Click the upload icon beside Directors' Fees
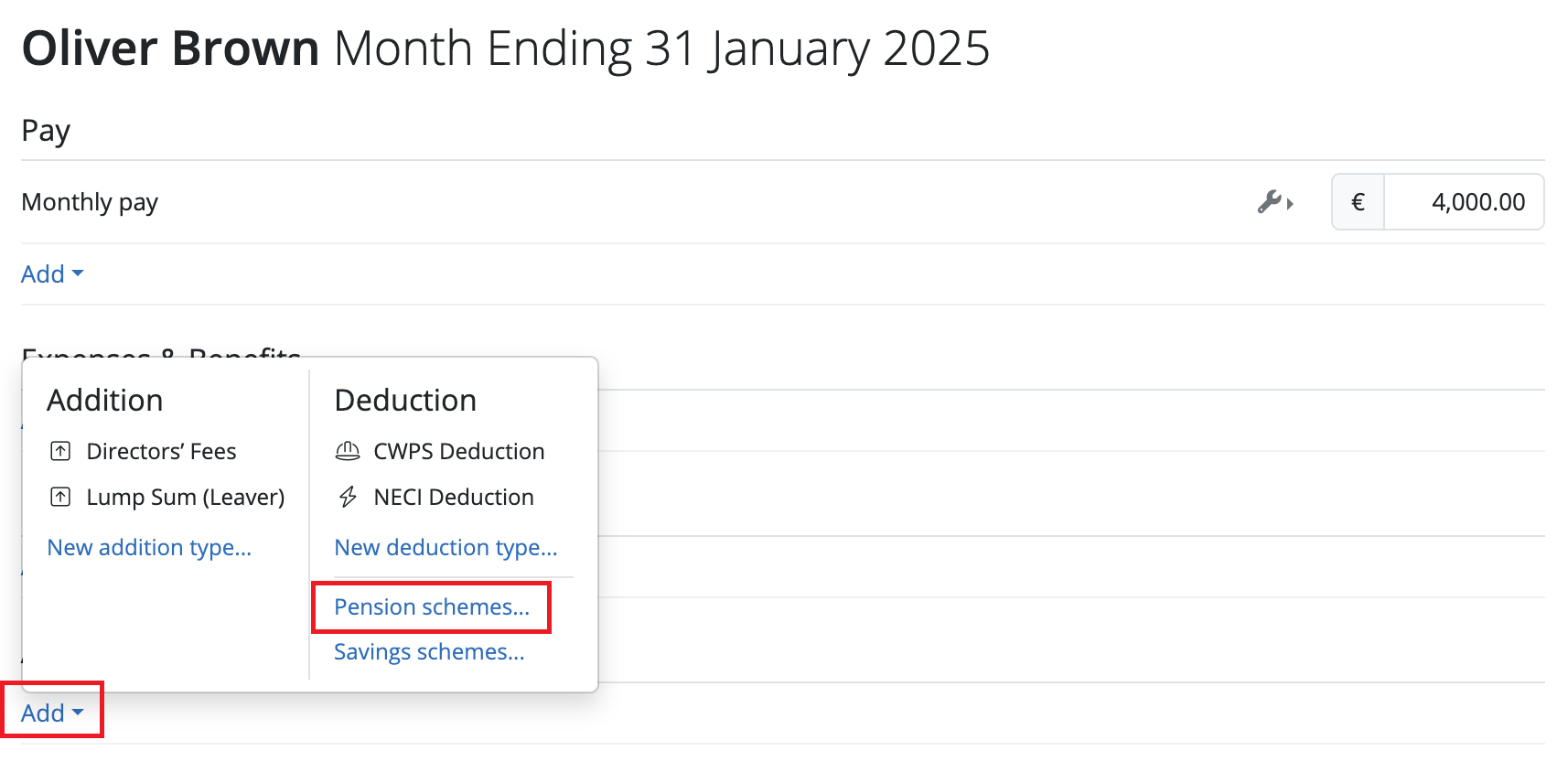 point(60,450)
